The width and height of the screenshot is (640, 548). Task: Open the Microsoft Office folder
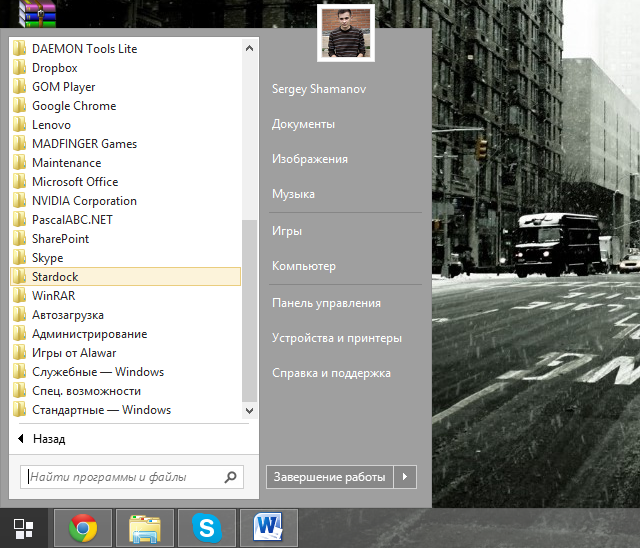click(125, 182)
